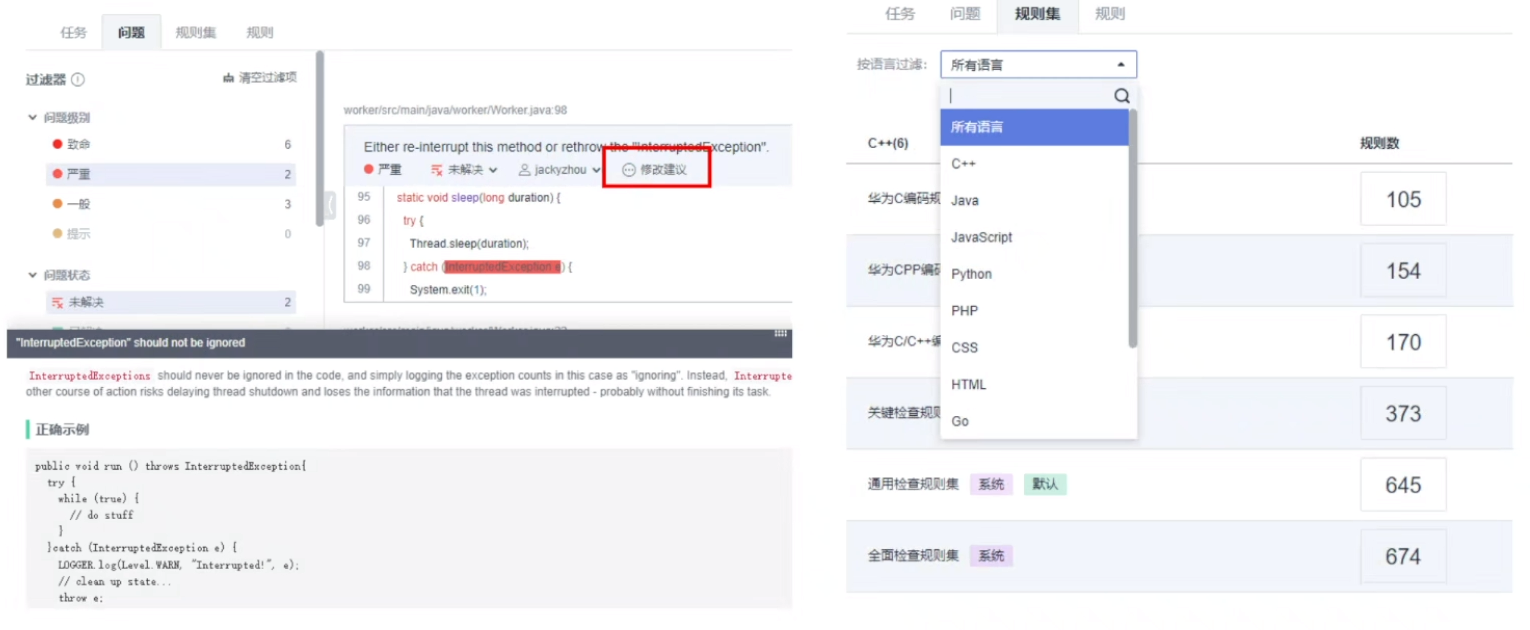Click the magnifier search icon in the dropdown
This screenshot has width=1530, height=630.
[1122, 96]
